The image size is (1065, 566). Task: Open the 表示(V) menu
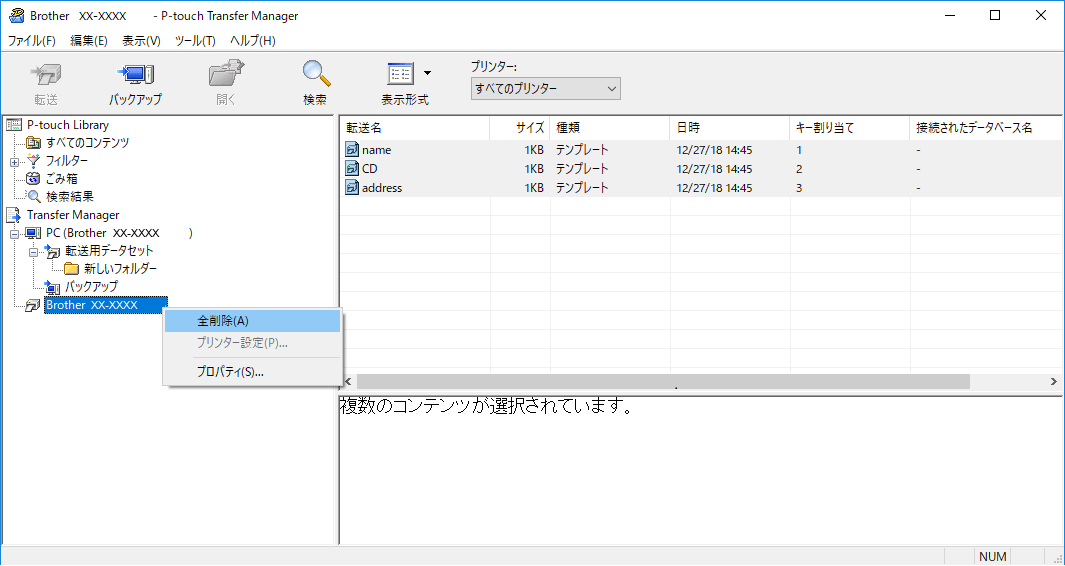[x=141, y=41]
